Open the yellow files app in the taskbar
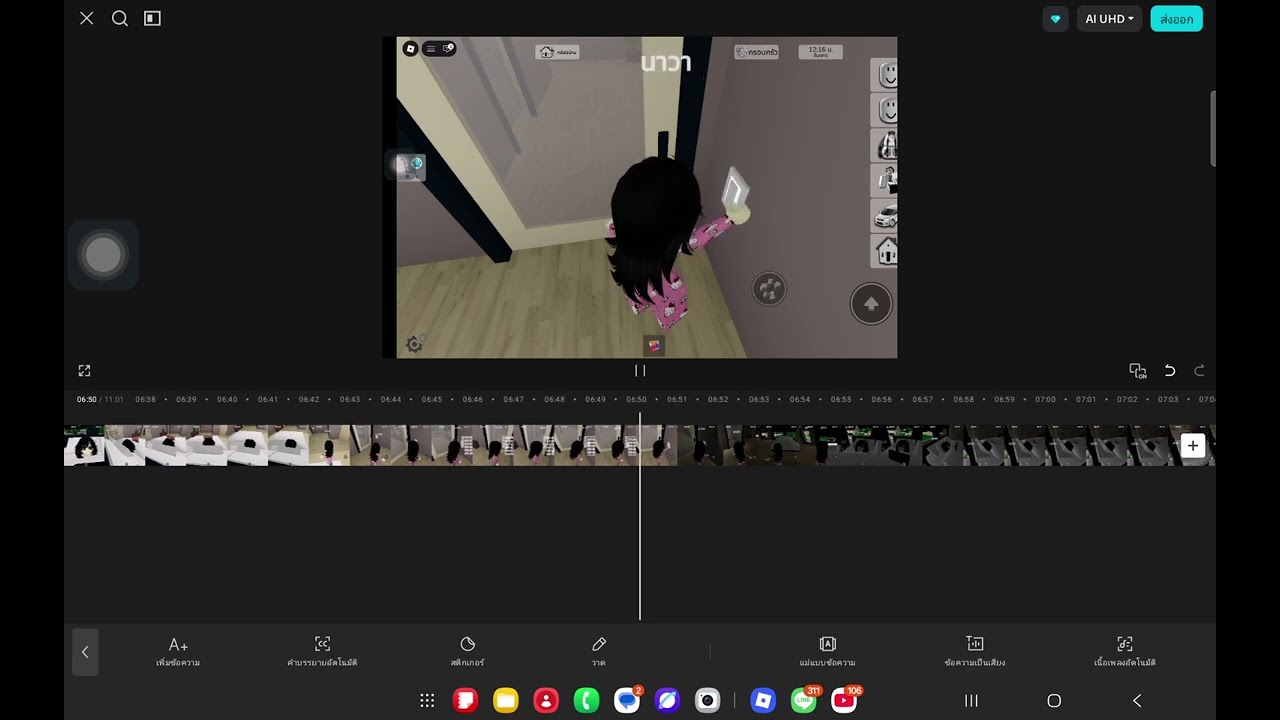 (x=506, y=701)
